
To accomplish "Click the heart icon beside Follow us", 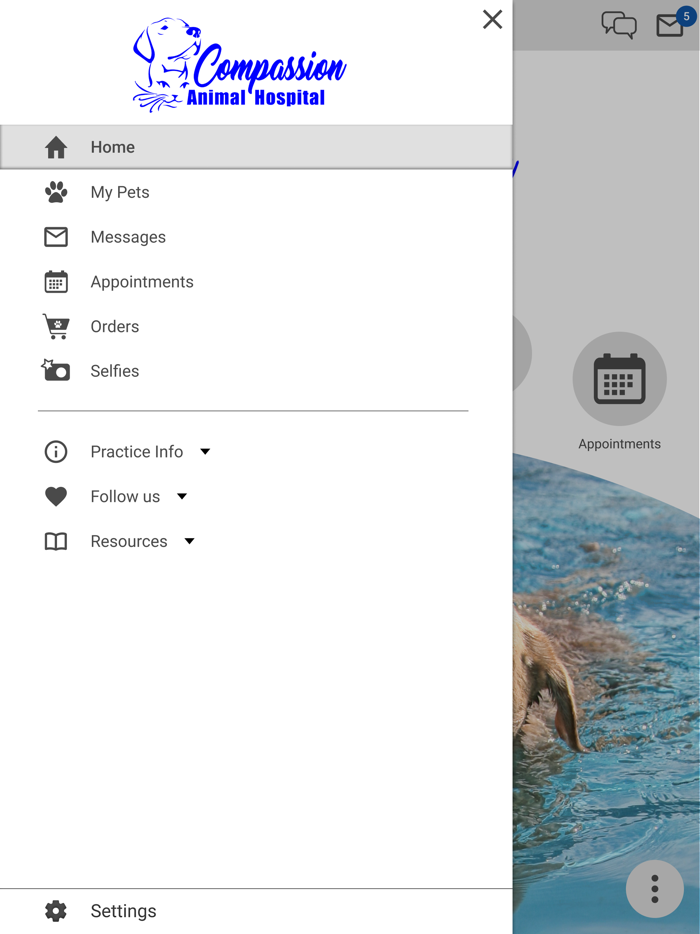I will tap(56, 497).
